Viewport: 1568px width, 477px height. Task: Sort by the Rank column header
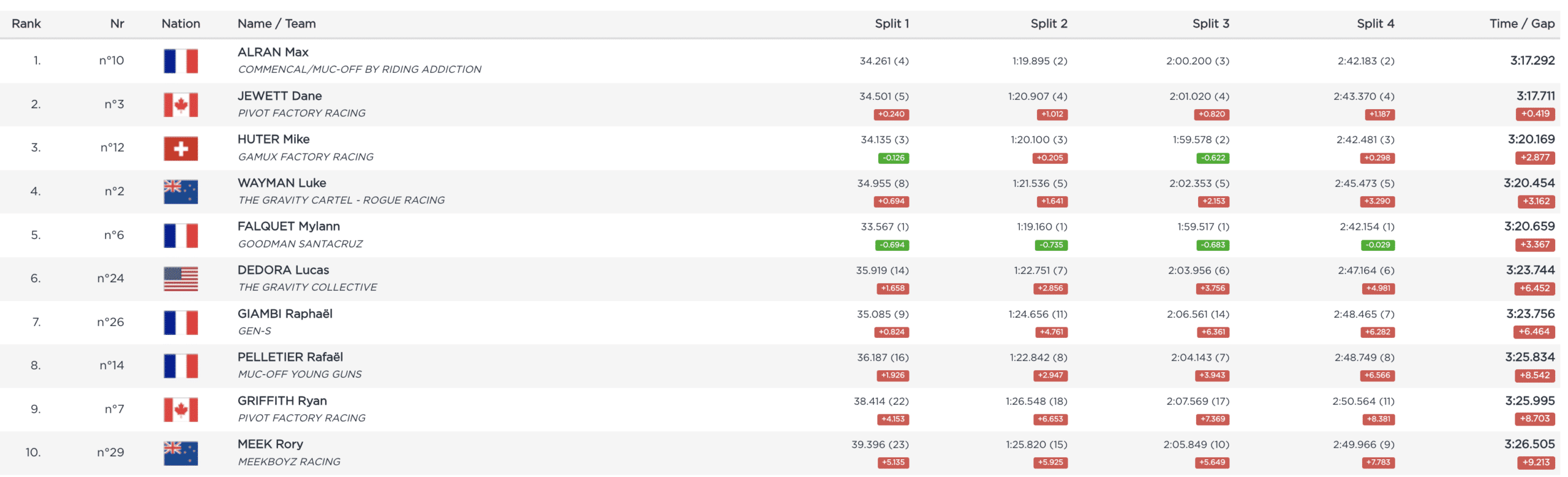(x=26, y=24)
